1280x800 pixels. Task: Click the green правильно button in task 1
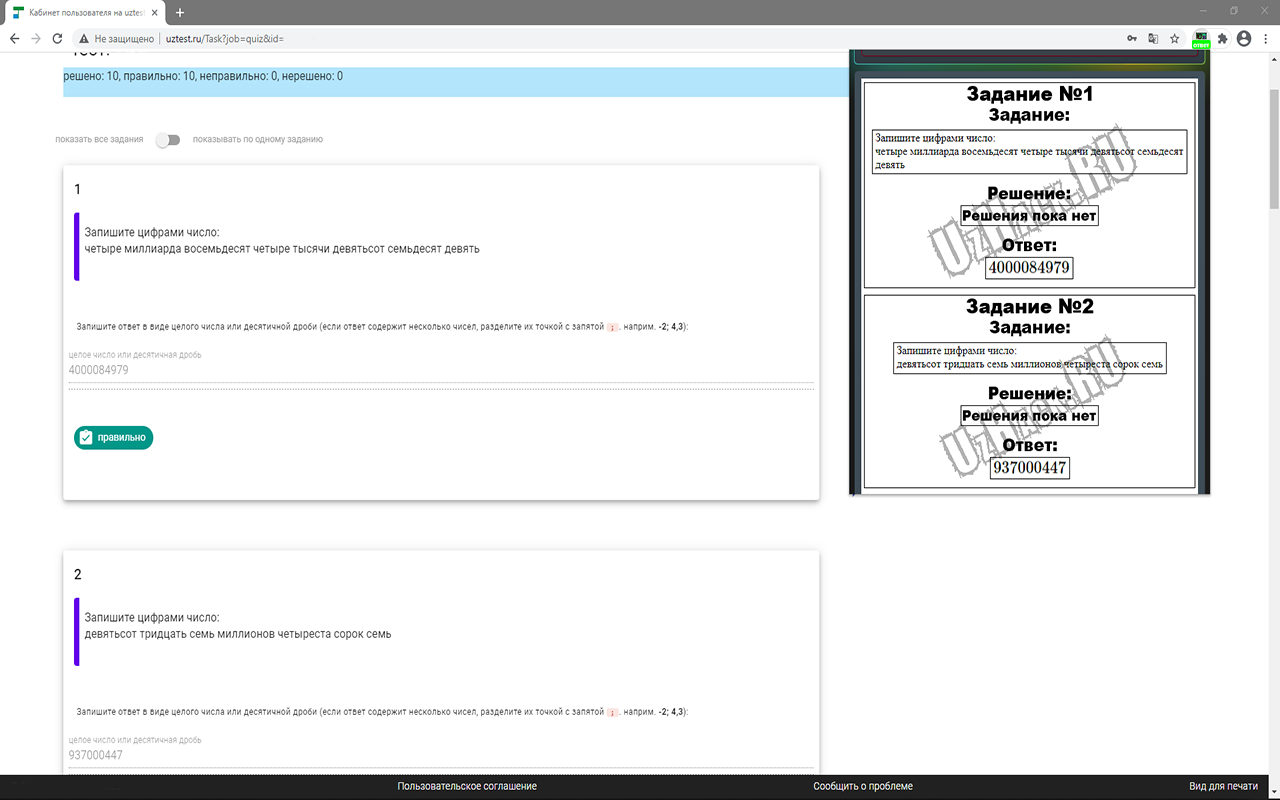(114, 437)
